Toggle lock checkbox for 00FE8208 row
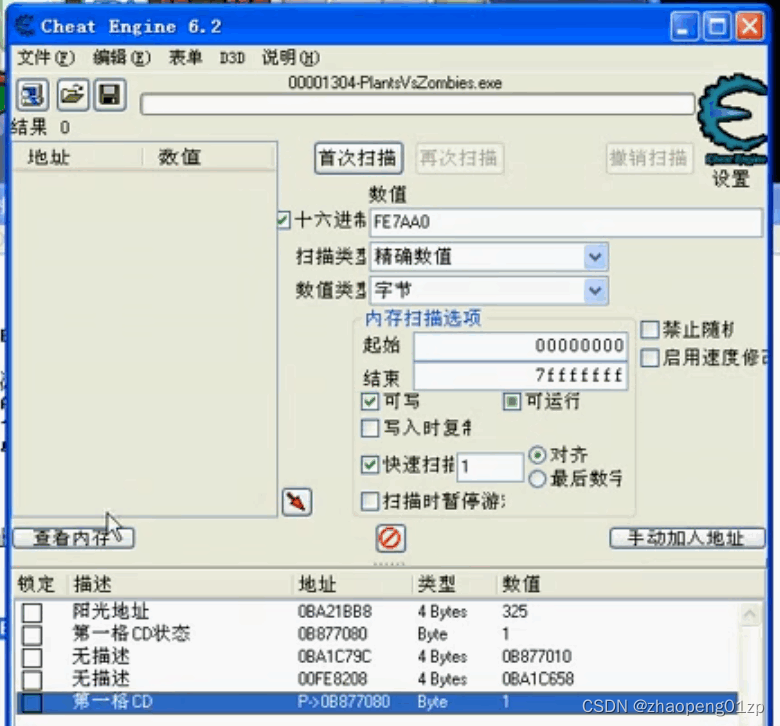780x726 pixels. pyautogui.click(x=32, y=679)
